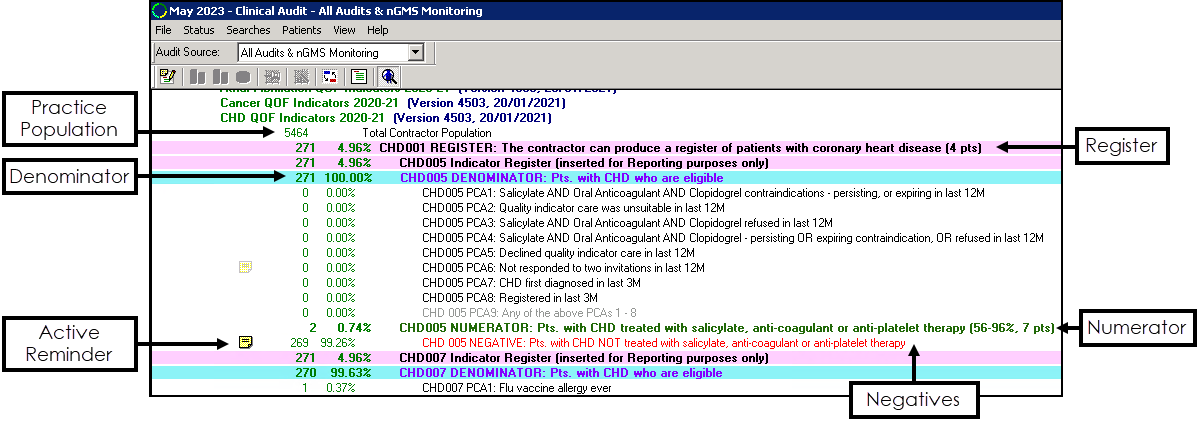Click the magnifying glass patient search icon
This screenshot has width=1199, height=421.
pos(389,76)
